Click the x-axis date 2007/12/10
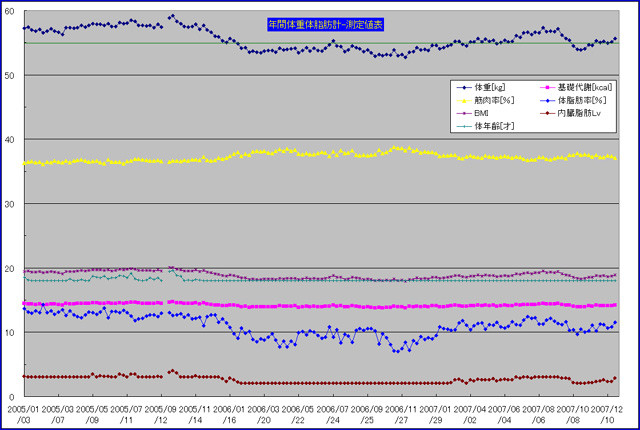The image size is (640, 430). tap(607, 414)
